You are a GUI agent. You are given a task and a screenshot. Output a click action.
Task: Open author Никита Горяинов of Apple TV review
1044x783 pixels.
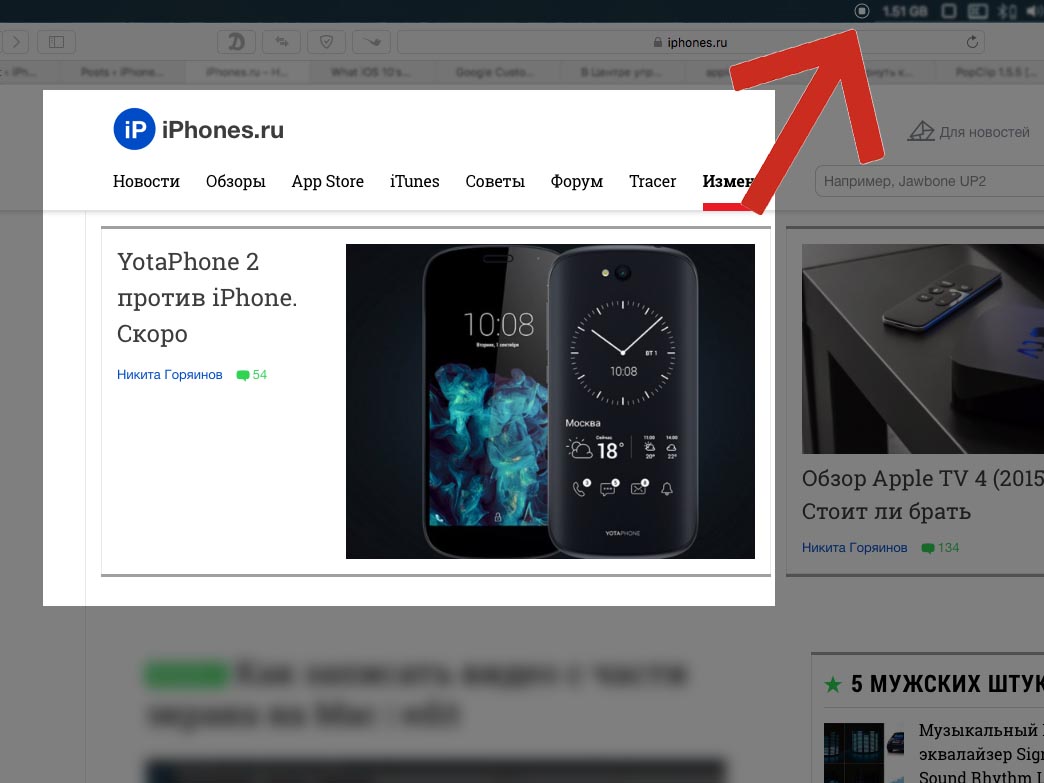tap(854, 548)
